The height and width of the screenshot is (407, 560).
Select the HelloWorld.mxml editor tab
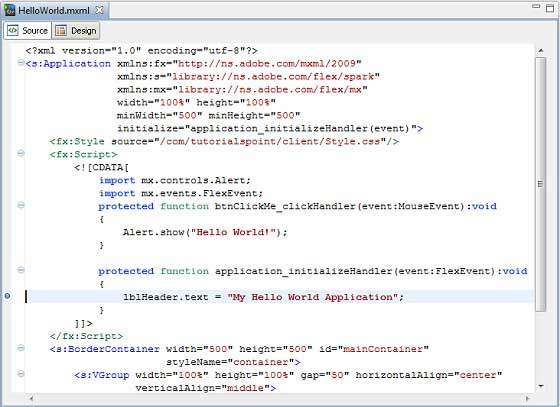[54, 10]
